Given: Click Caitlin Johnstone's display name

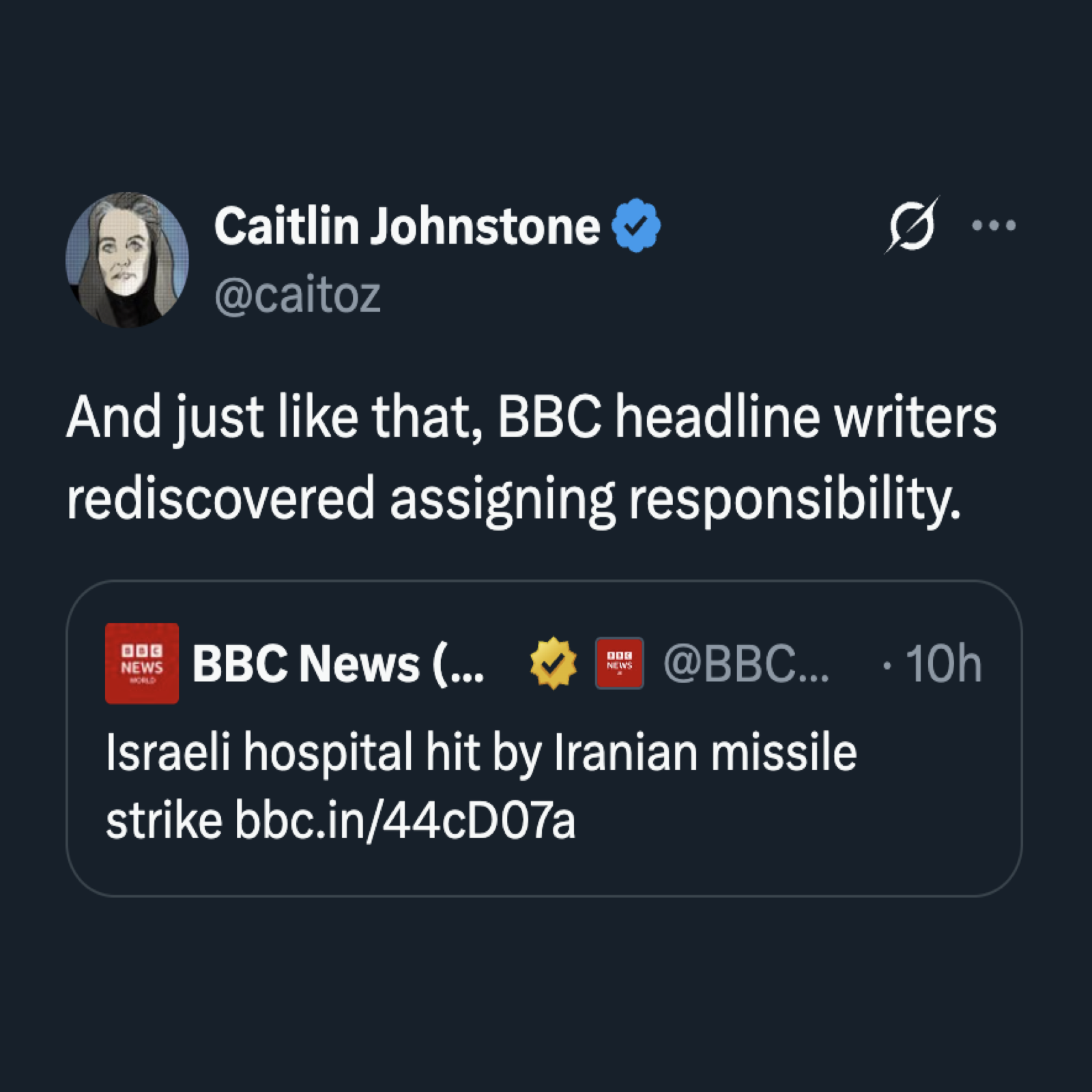Looking at the screenshot, I should [x=403, y=224].
